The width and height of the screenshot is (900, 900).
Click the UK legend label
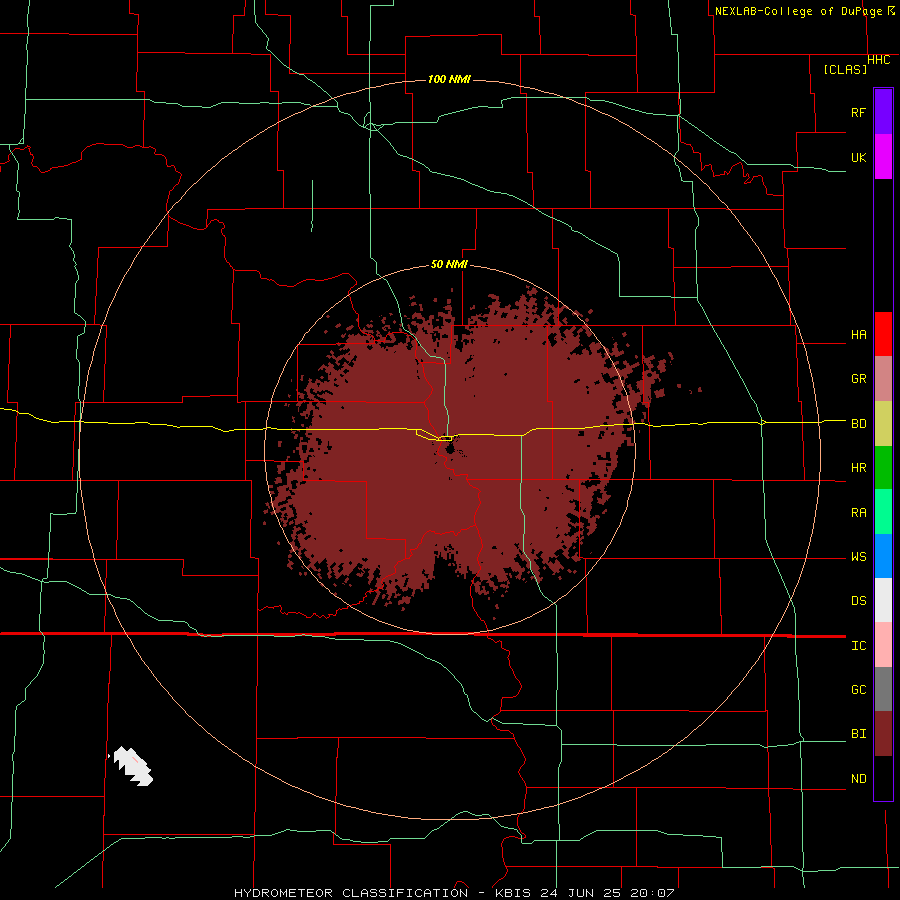point(858,157)
